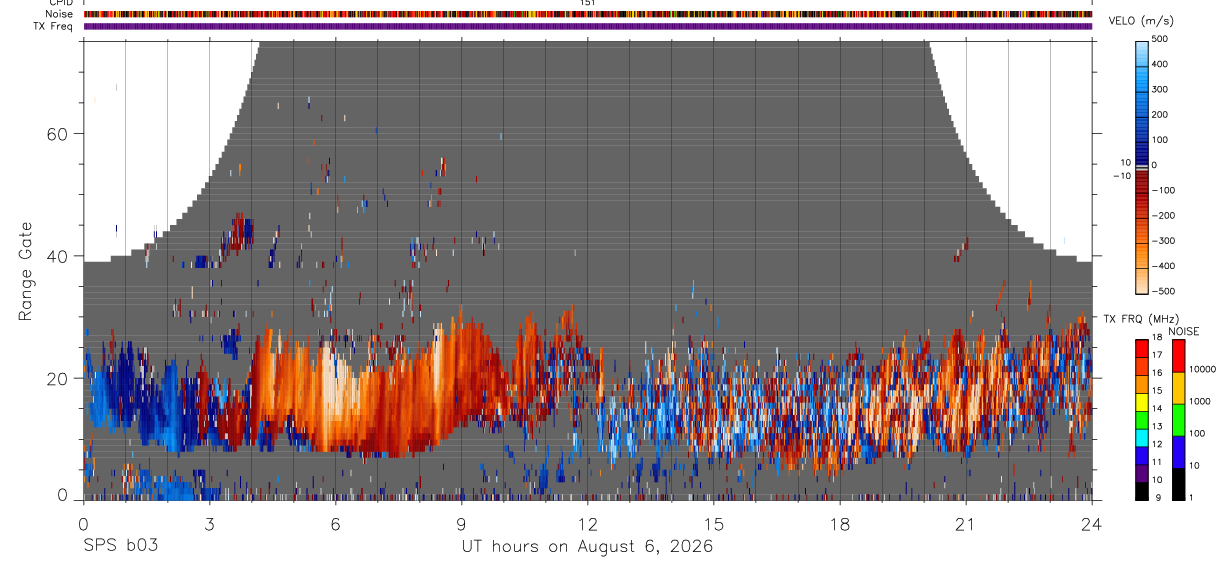Click the 24 hour tick at the axis end

tap(1092, 524)
